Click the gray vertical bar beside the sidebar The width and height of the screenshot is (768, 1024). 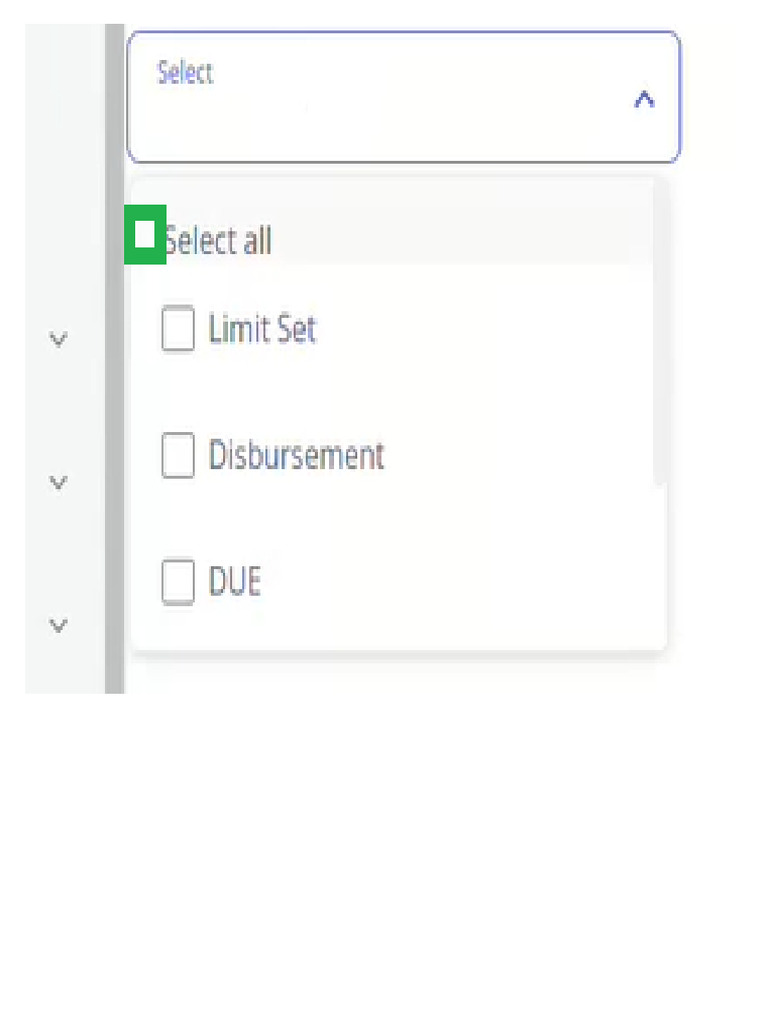[x=114, y=400]
